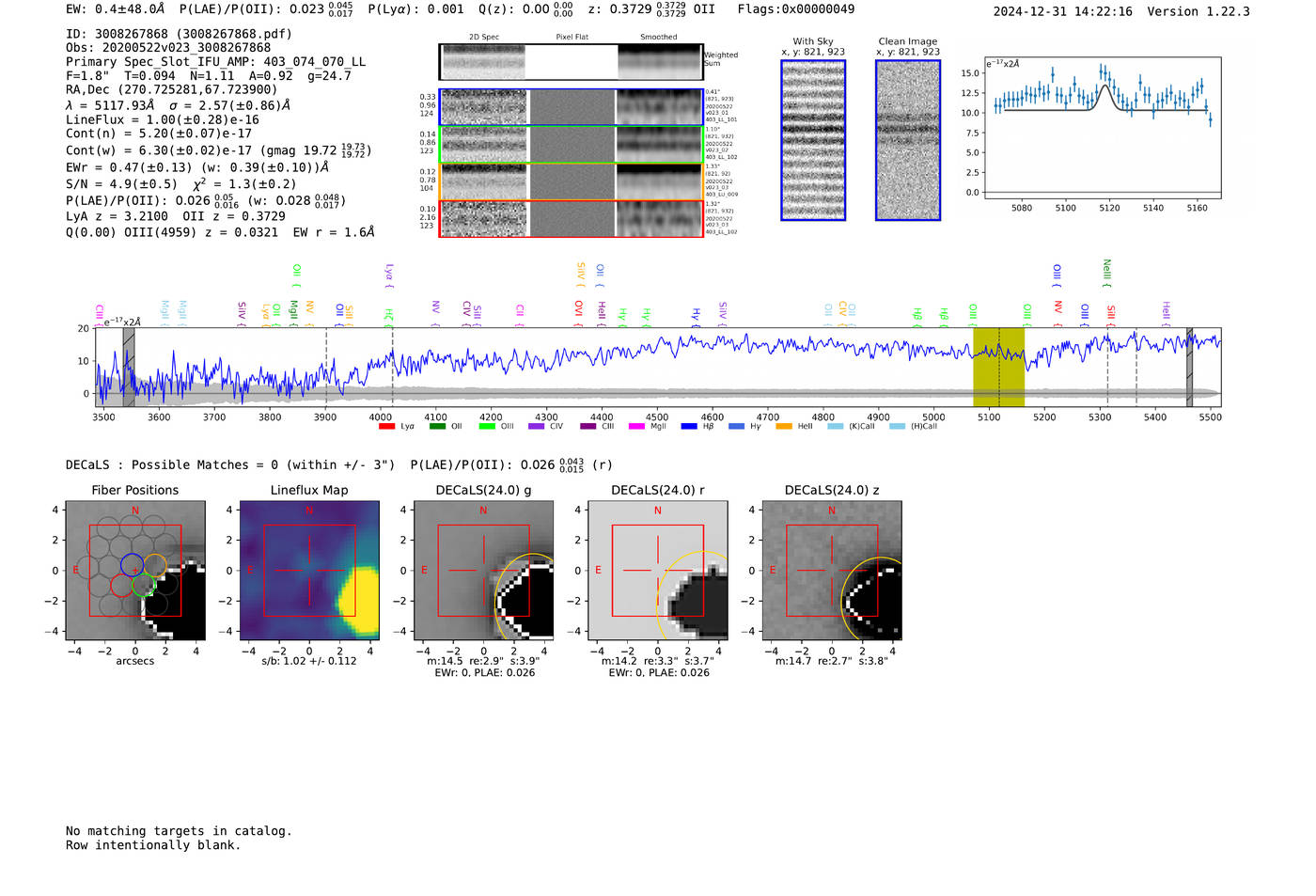
Task: Click the 2024-12-31 14:22:16 timestamp
Action: (1063, 11)
